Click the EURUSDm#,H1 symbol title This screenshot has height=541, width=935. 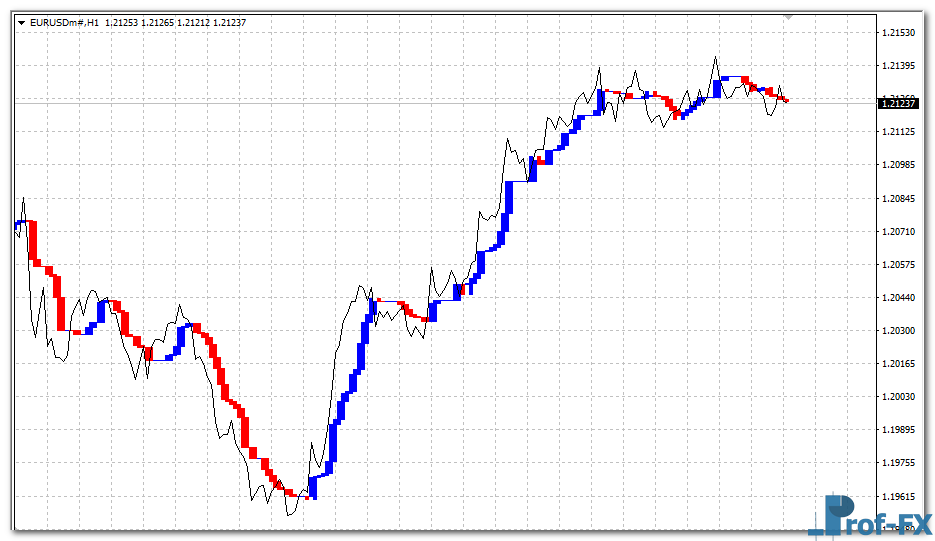pyautogui.click(x=64, y=22)
